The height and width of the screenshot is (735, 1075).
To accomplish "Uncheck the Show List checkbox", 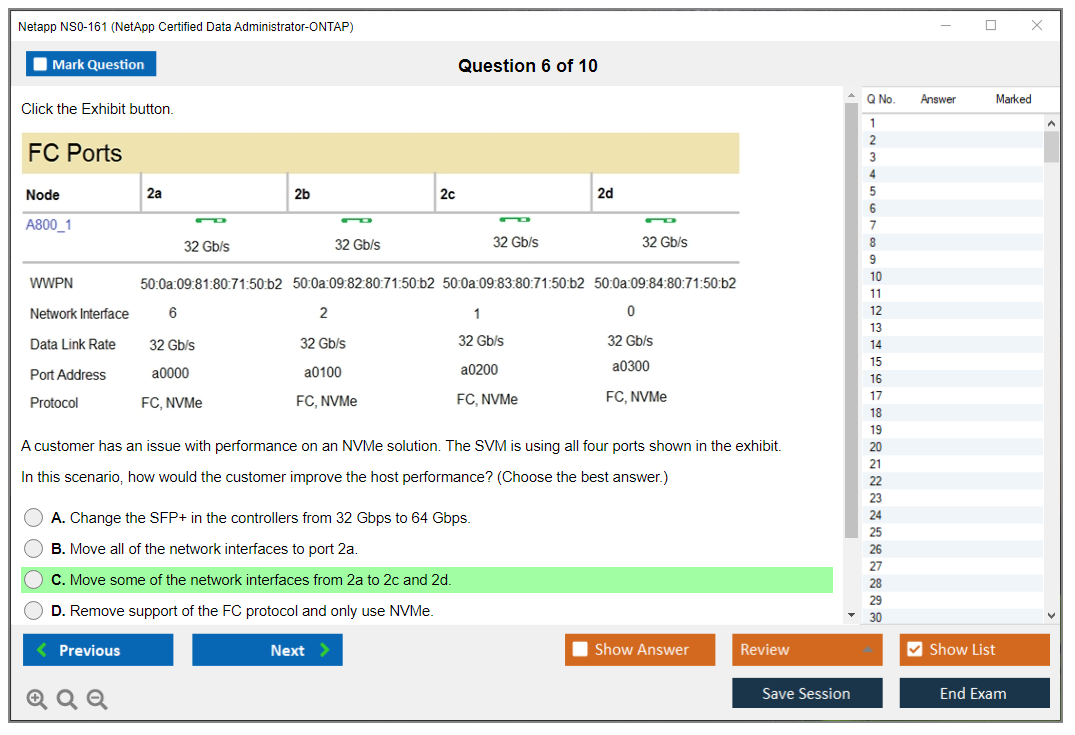I will click(914, 650).
